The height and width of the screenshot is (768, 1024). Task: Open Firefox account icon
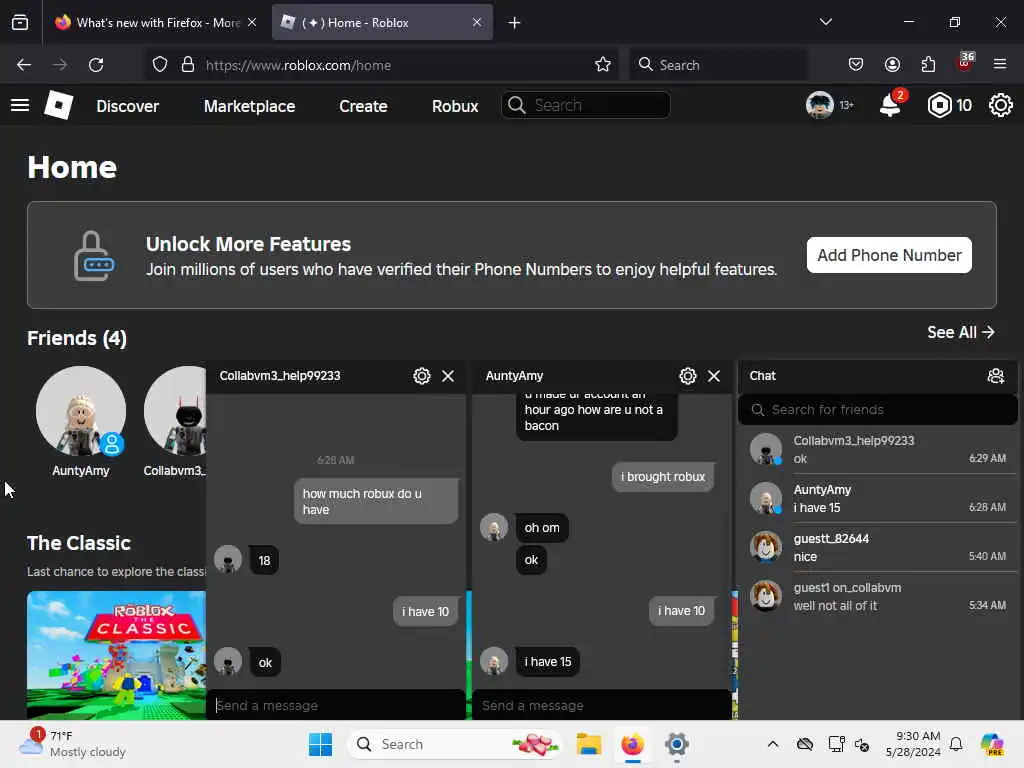coord(892,65)
